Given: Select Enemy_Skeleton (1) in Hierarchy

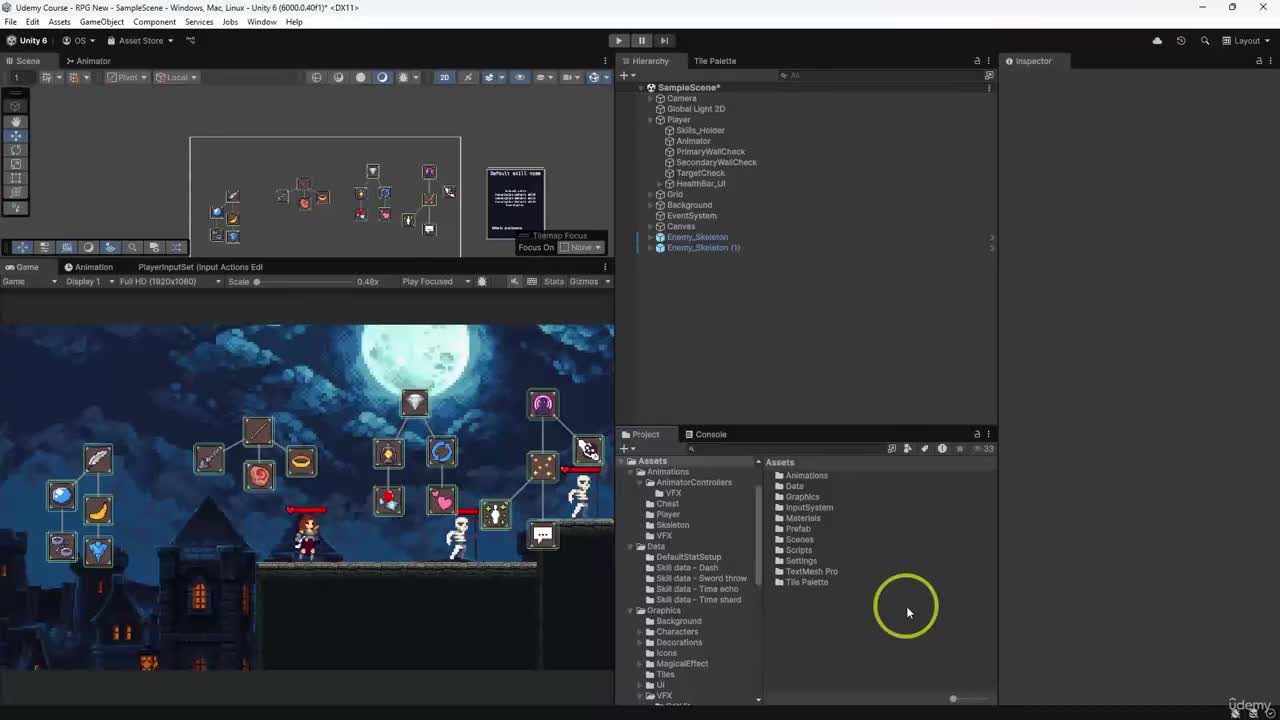Looking at the screenshot, I should 703,248.
